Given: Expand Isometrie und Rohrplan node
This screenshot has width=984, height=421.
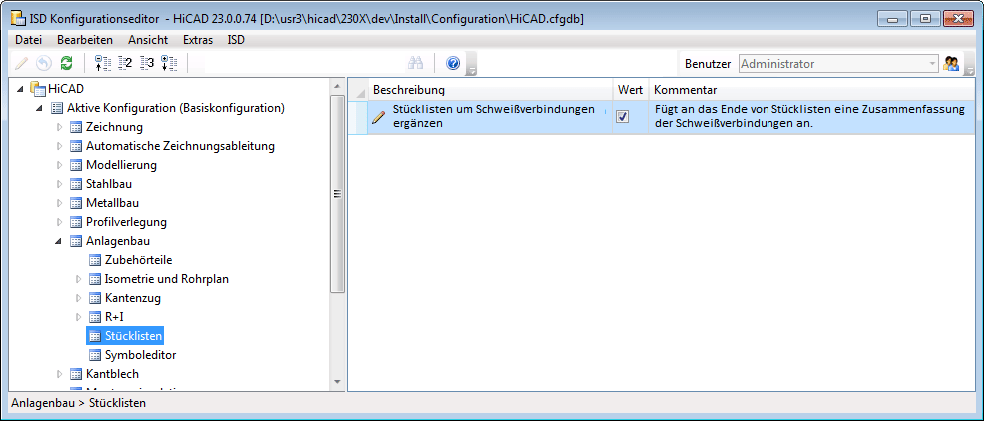Looking at the screenshot, I should click(79, 279).
